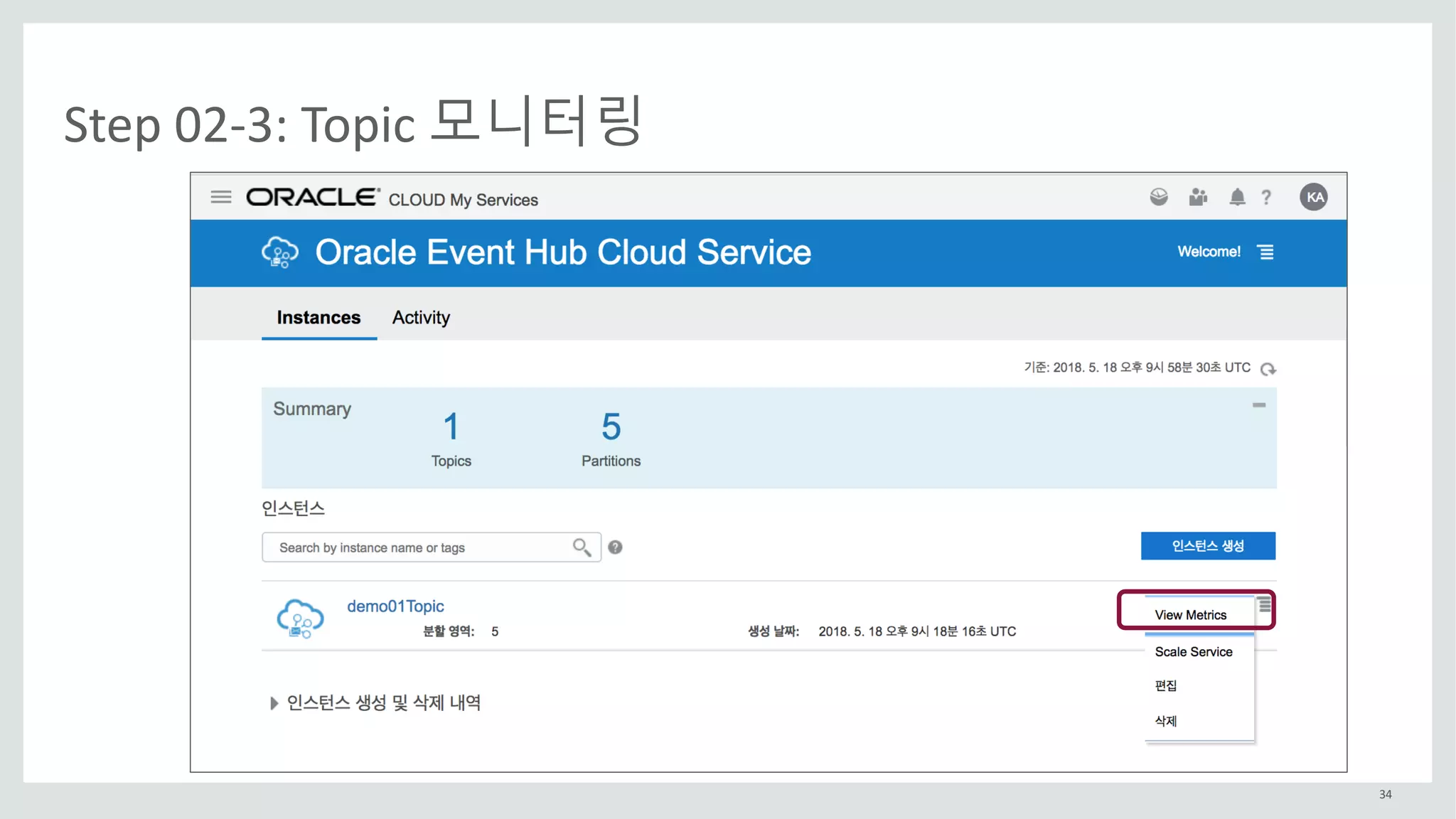Open the notifications bell
Screen dimensions: 1456x819
pyautogui.click(x=1237, y=197)
